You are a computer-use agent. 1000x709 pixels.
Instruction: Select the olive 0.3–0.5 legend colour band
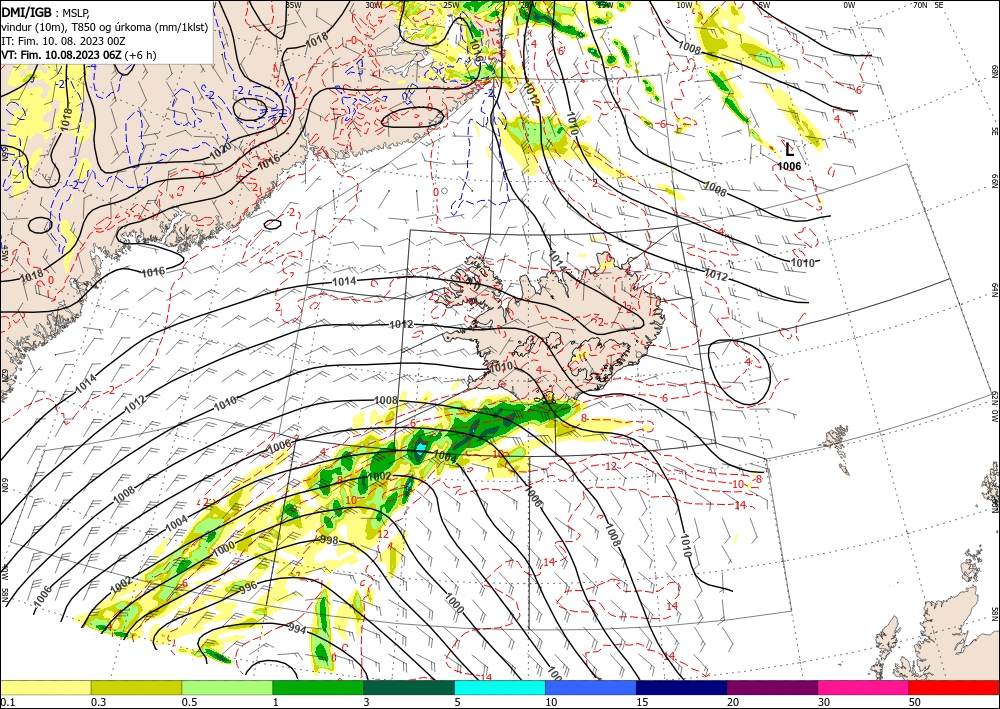pyautogui.click(x=136, y=687)
